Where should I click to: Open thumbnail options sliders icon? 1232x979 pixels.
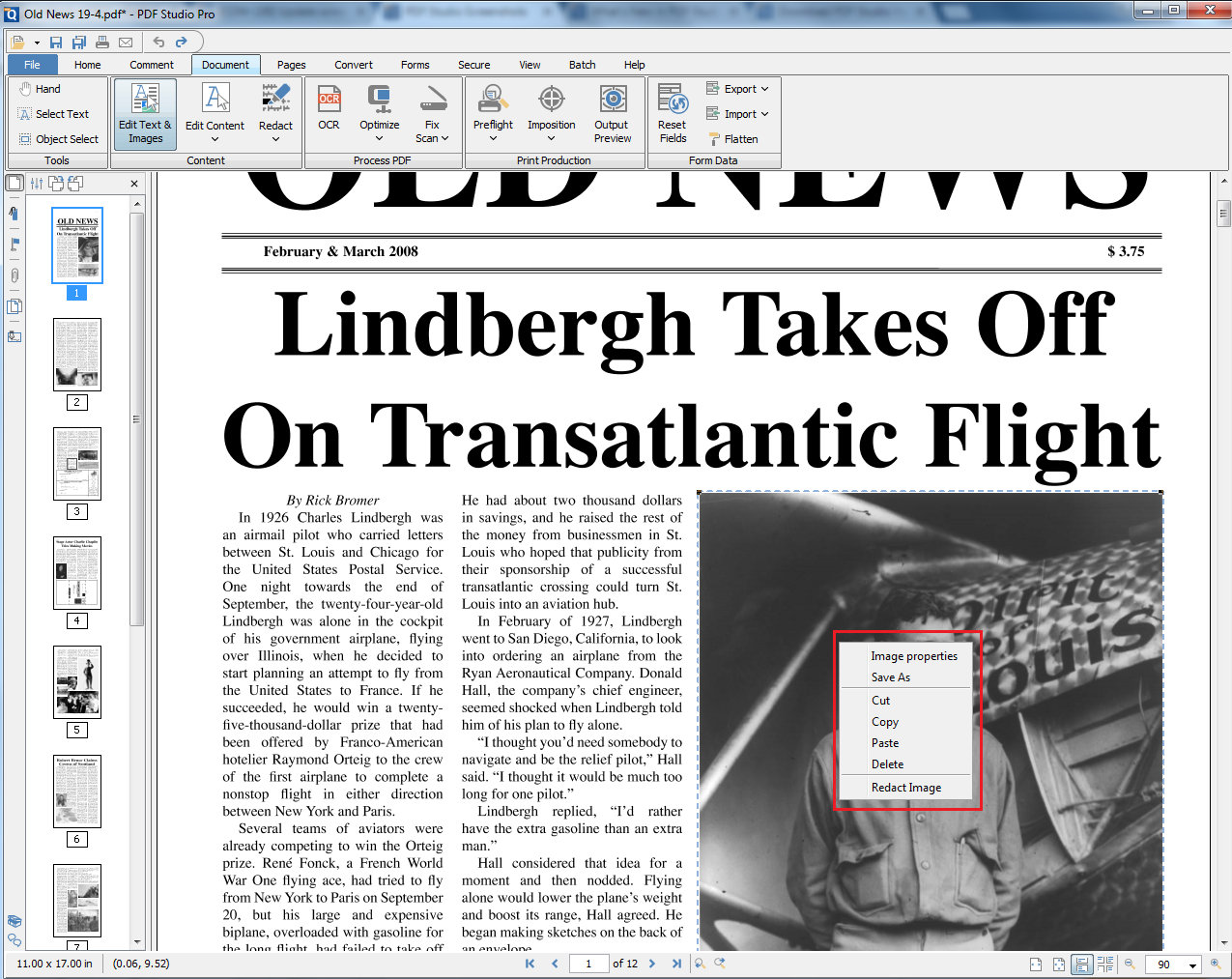(x=37, y=183)
